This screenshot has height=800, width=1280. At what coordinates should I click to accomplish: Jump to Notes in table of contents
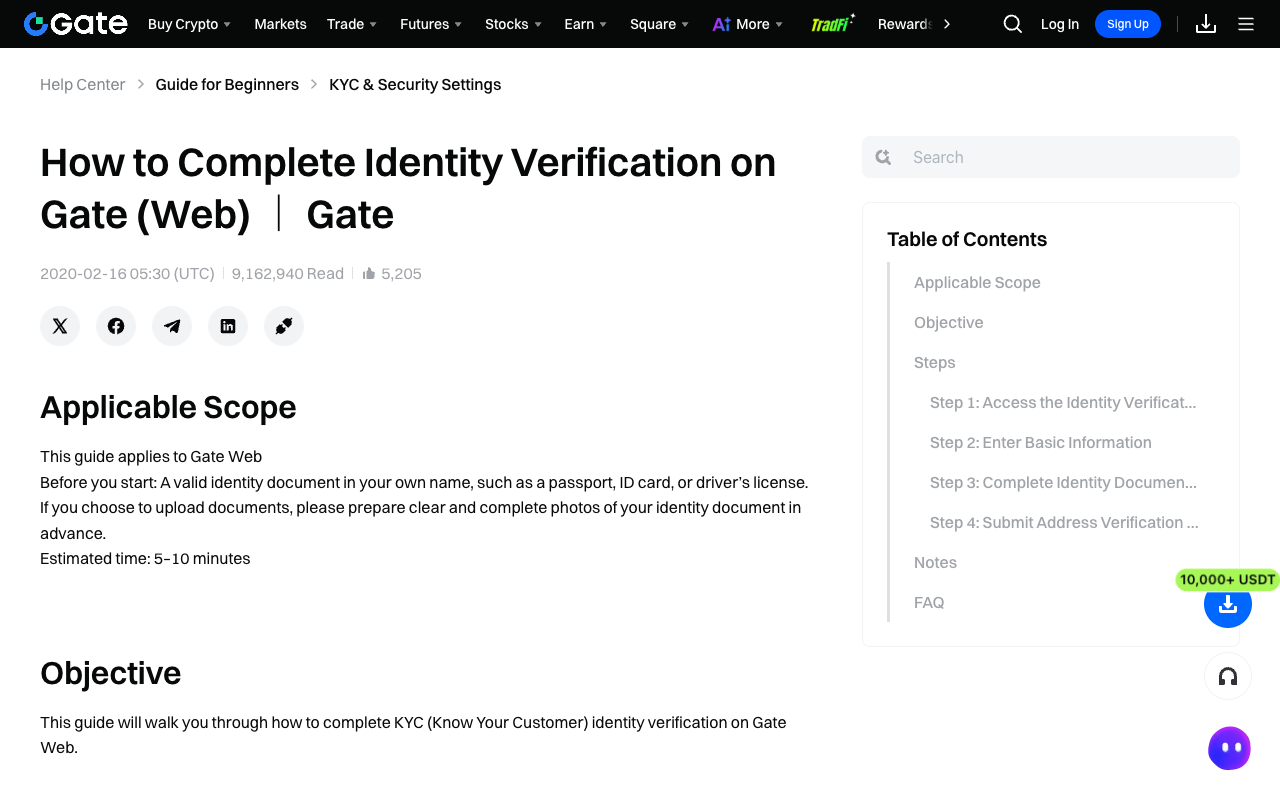coord(935,563)
